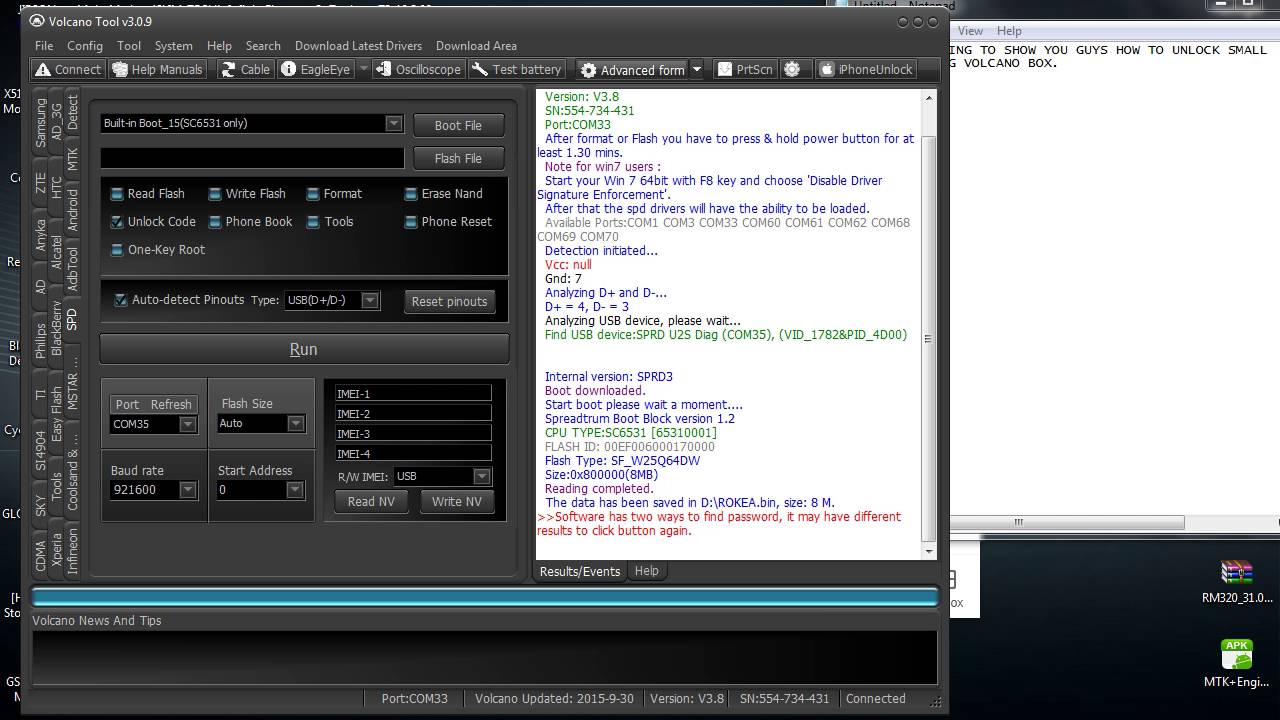Tick the Format option

pos(313,194)
